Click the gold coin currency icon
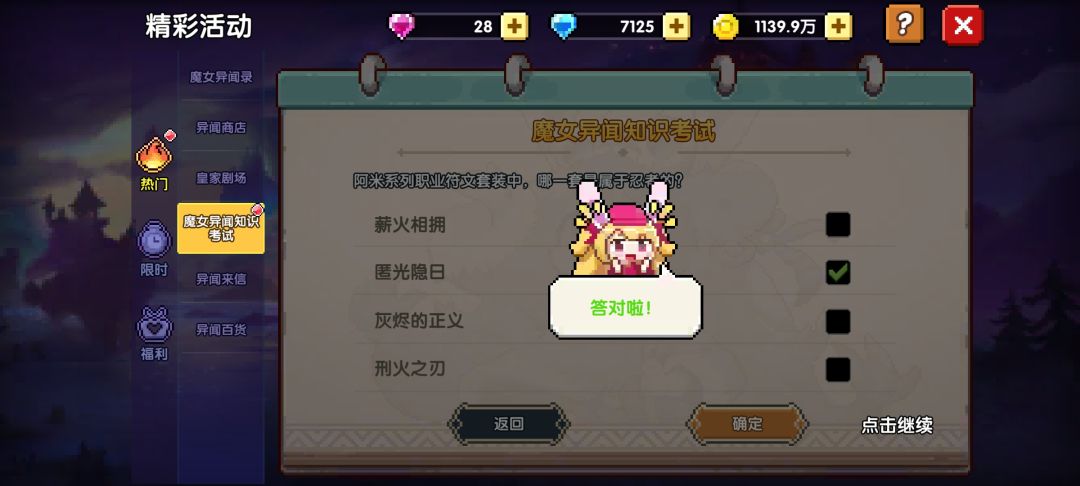 pyautogui.click(x=725, y=27)
